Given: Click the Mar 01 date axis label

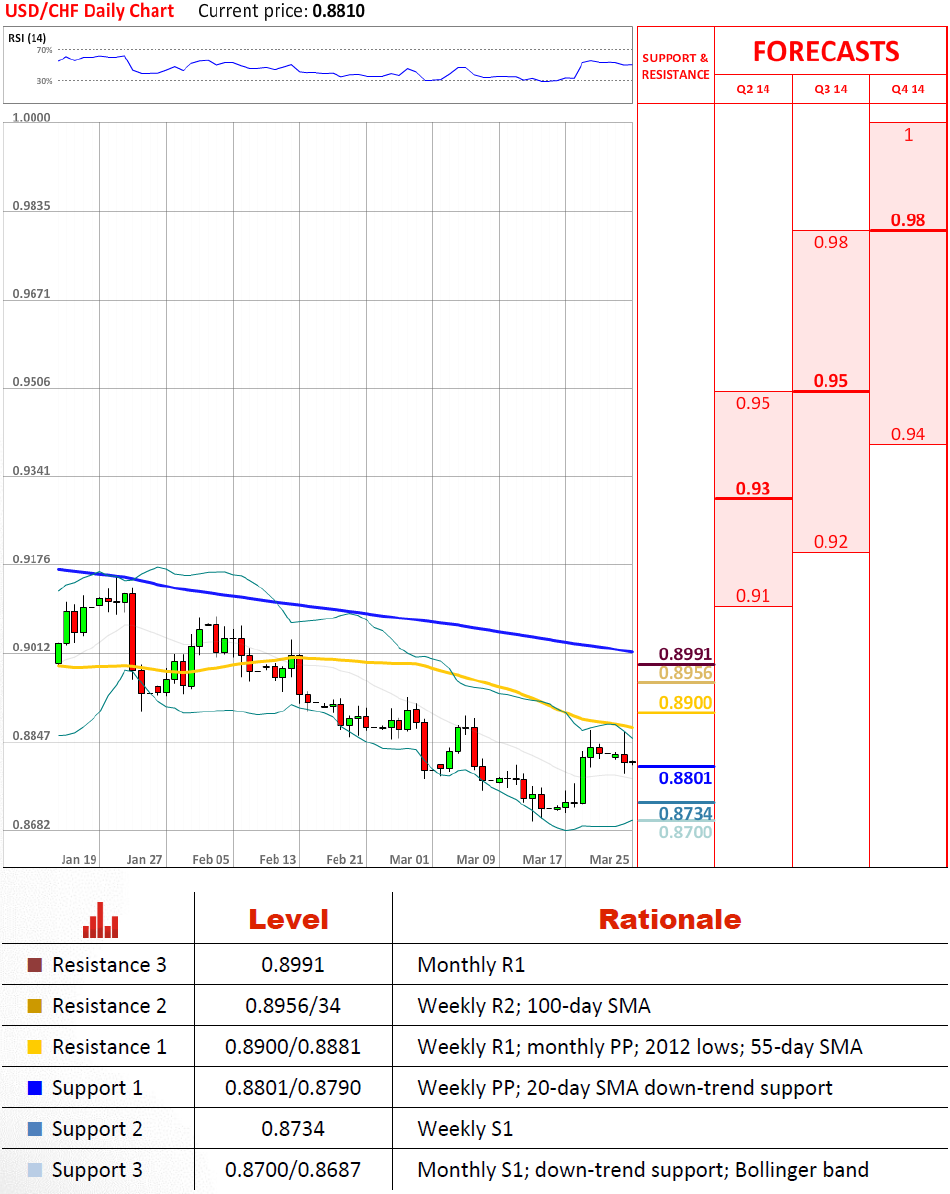Looking at the screenshot, I should point(410,859).
